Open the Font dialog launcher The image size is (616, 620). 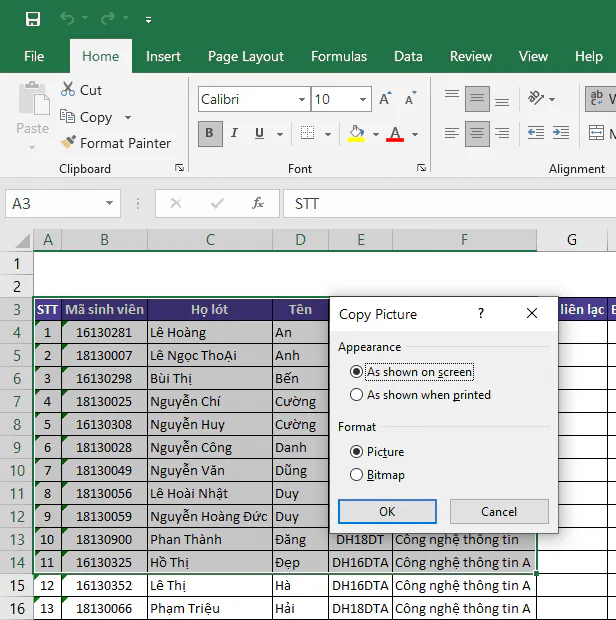(x=421, y=168)
